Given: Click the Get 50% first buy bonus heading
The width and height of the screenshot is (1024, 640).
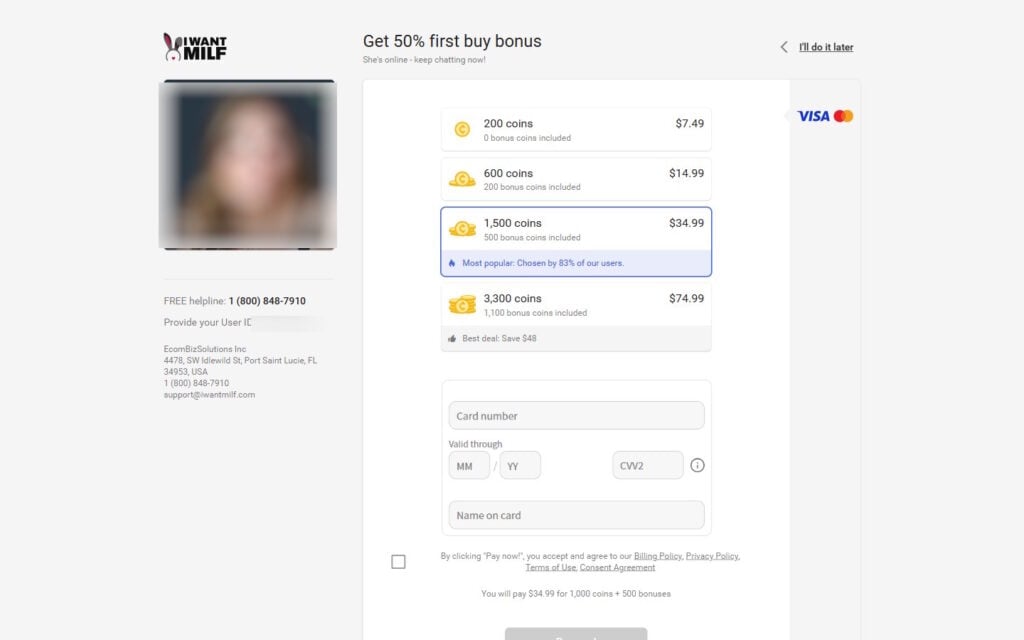Looking at the screenshot, I should tap(452, 41).
